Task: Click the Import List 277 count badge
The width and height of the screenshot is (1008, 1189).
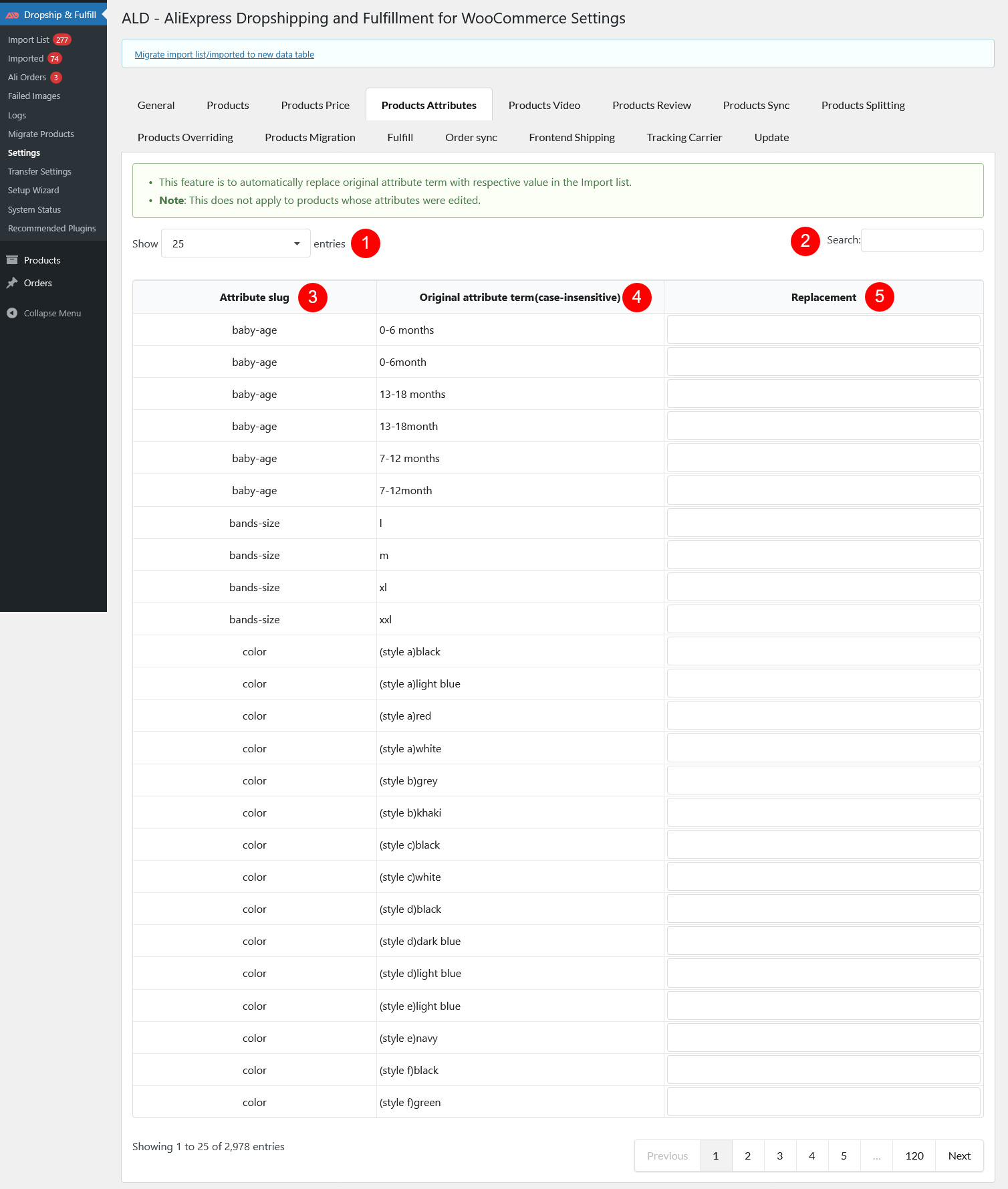Action: pos(62,40)
